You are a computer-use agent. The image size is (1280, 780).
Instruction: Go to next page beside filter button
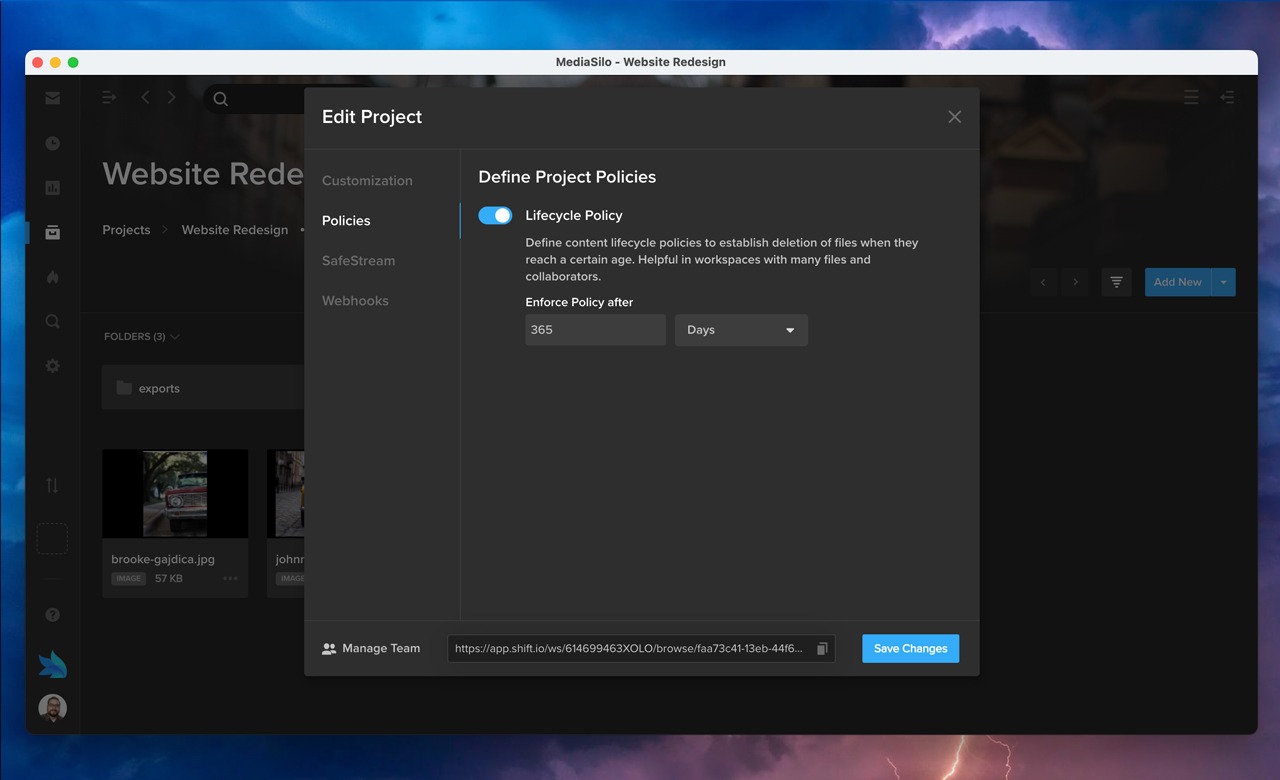click(1075, 282)
